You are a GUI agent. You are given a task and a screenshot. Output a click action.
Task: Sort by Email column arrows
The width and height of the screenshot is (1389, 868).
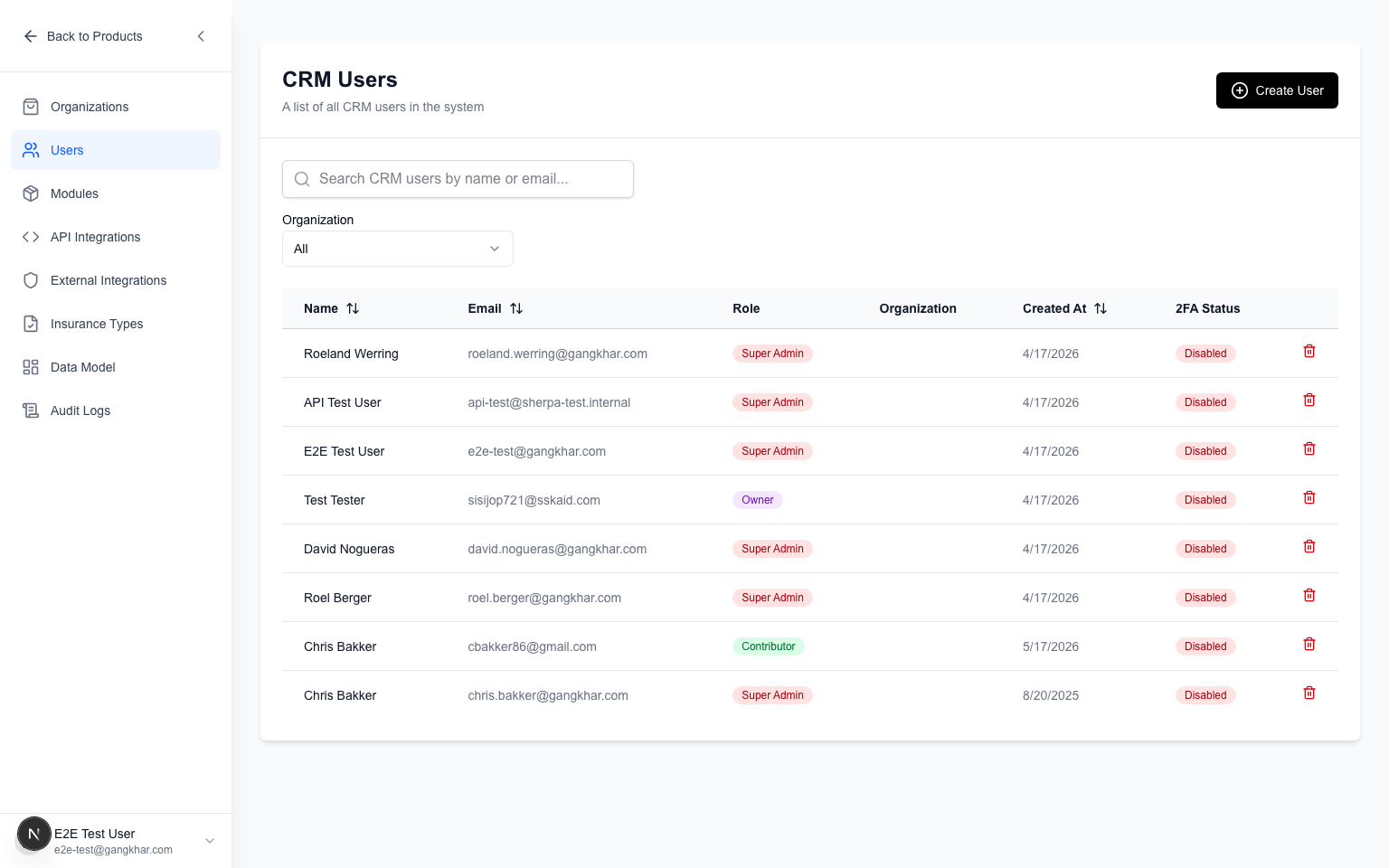coord(516,308)
